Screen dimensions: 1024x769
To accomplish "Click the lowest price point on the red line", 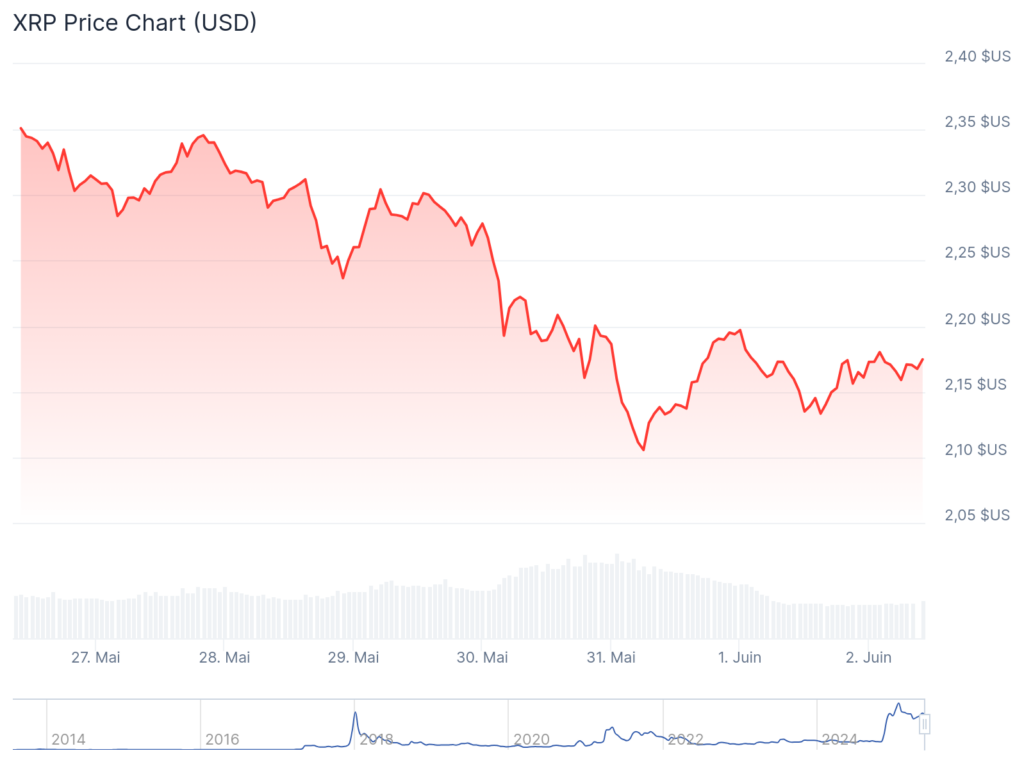I will pos(643,449).
